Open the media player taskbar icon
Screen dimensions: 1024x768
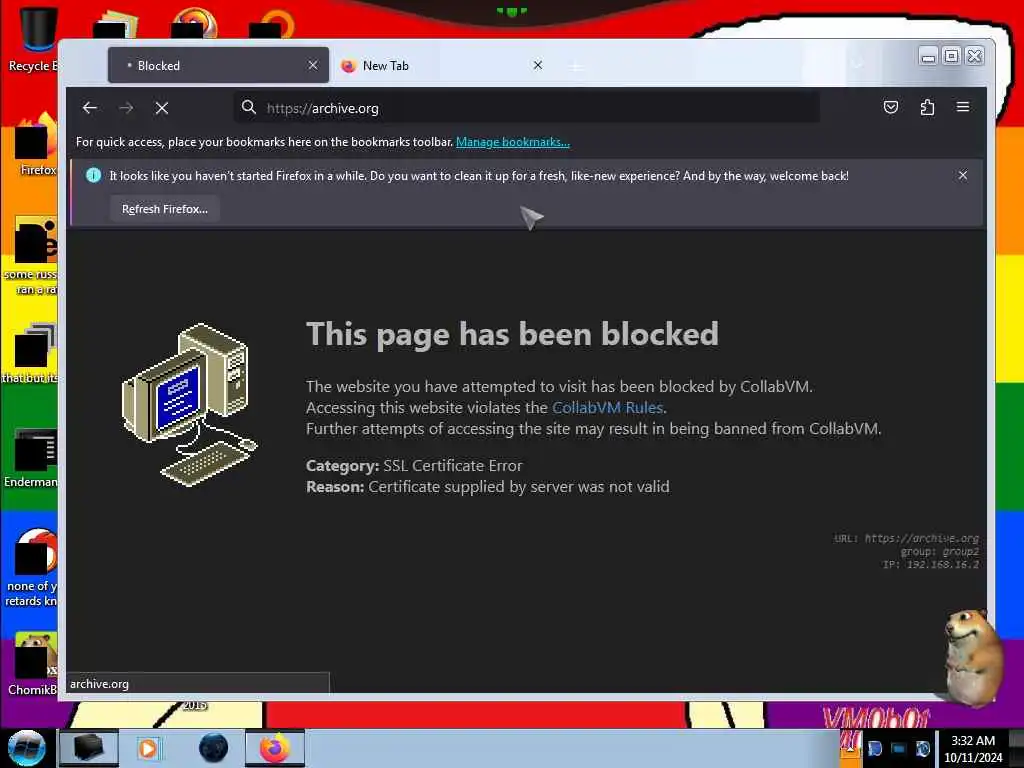pyautogui.click(x=148, y=748)
